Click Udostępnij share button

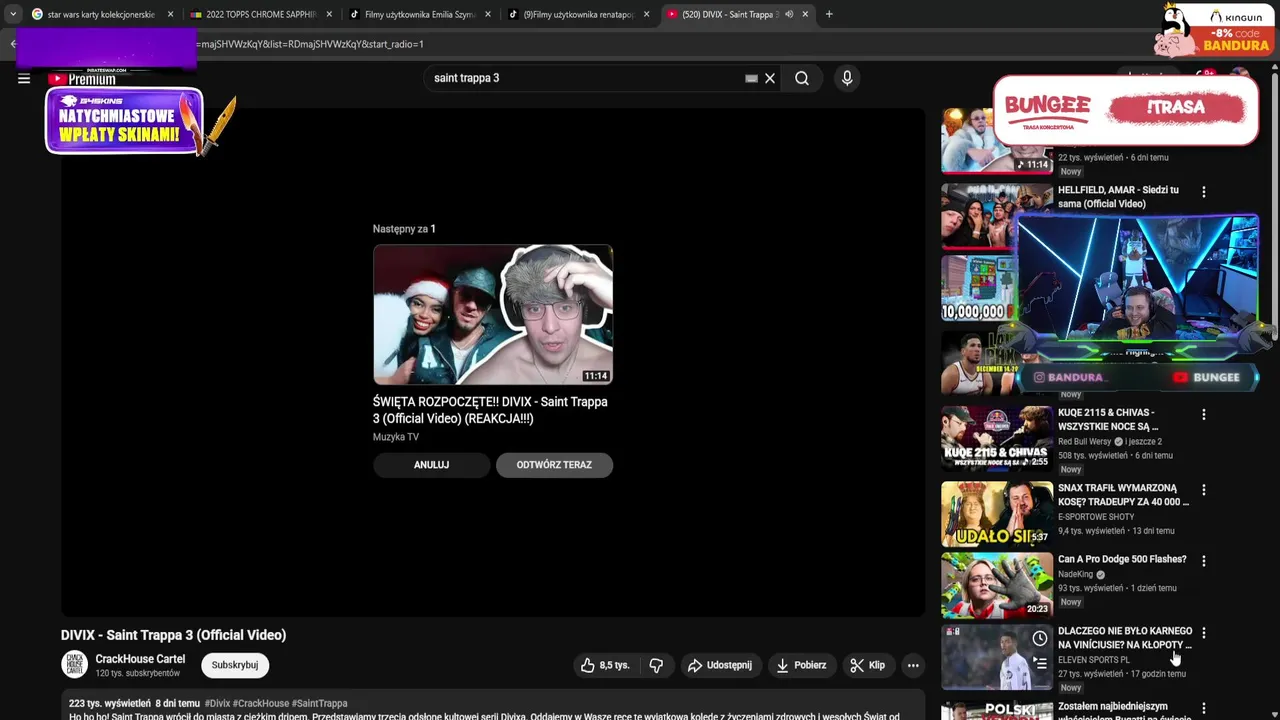(x=719, y=665)
